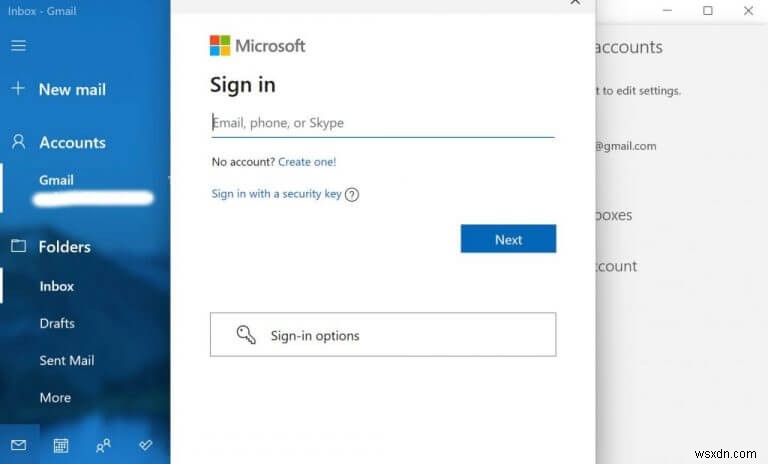Open the Accounts section
The width and height of the screenshot is (768, 464).
point(72,143)
